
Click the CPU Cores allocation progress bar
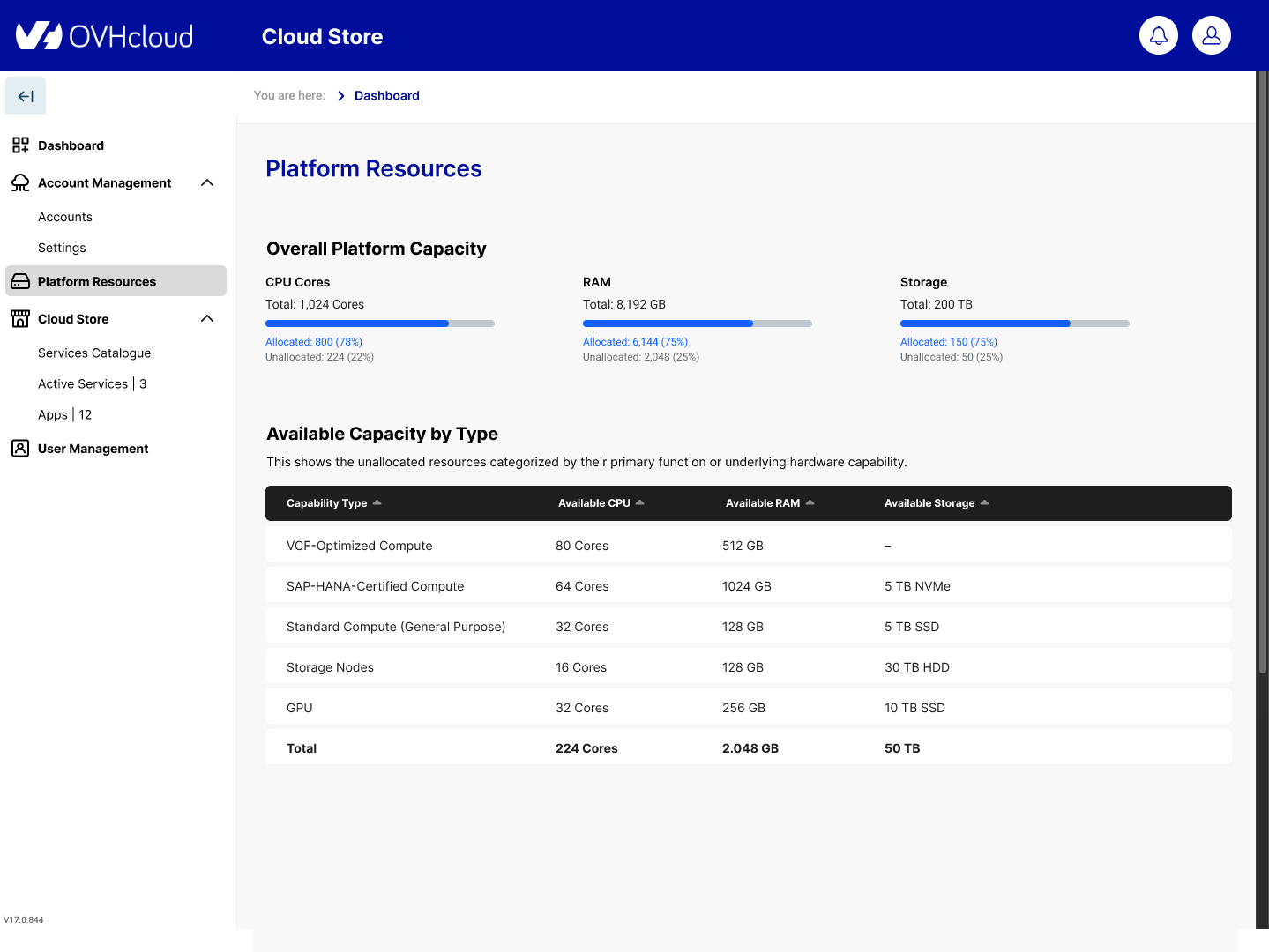tap(379, 324)
